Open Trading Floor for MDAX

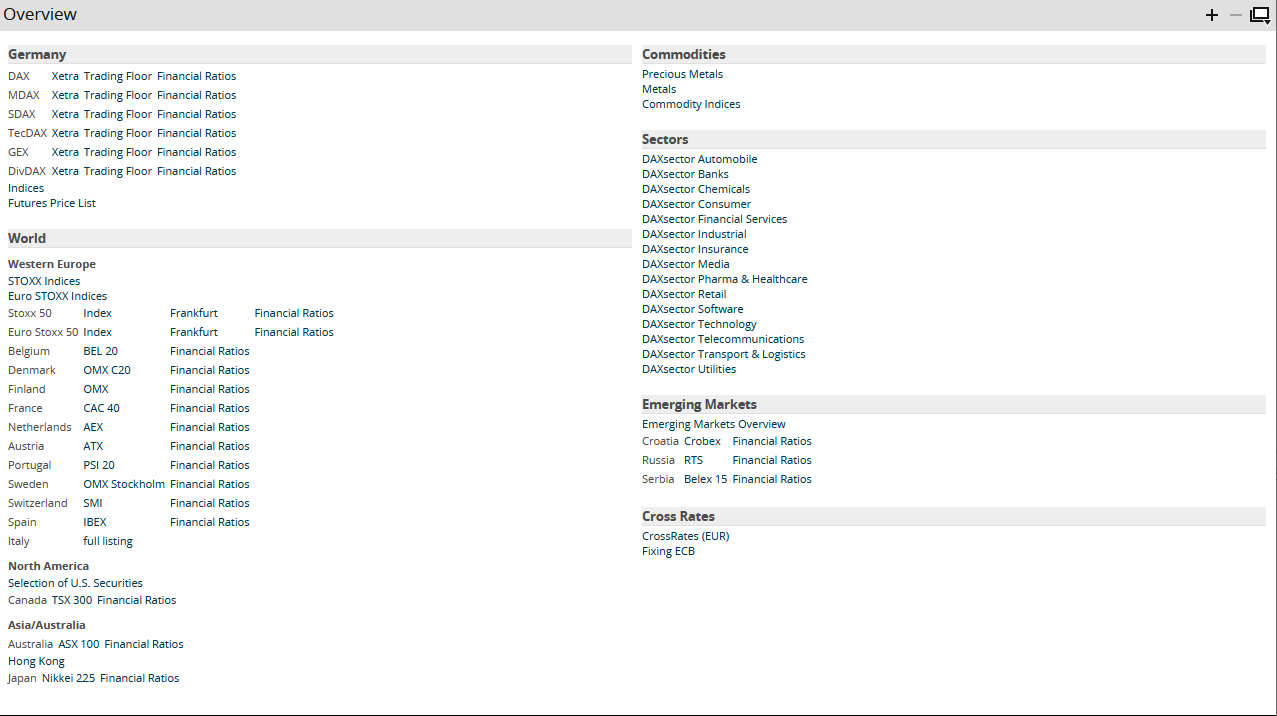point(117,95)
